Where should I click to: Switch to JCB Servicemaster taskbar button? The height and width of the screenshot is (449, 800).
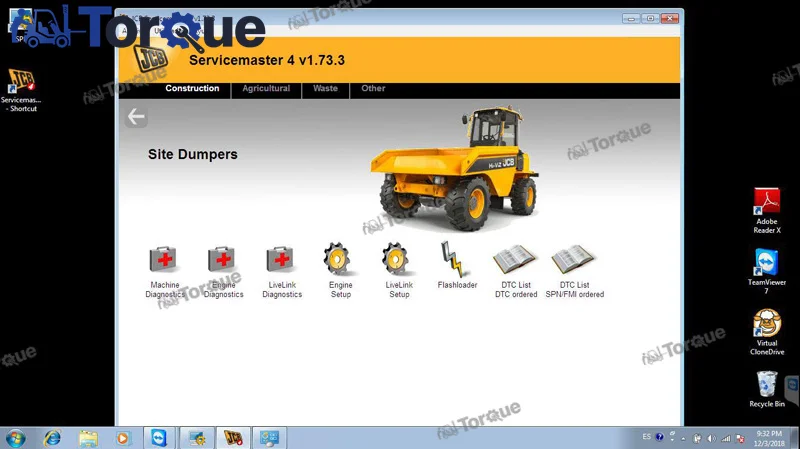point(233,438)
